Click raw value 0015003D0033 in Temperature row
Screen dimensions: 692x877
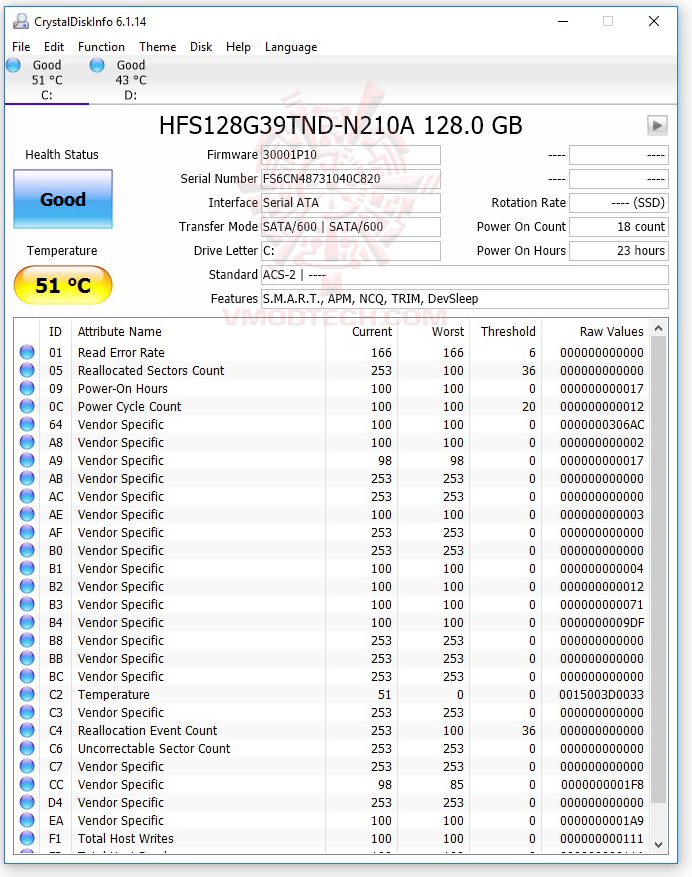pos(601,695)
